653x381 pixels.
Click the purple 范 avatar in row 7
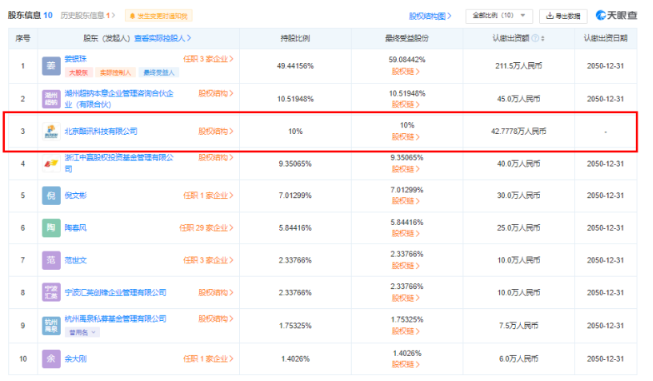51,260
